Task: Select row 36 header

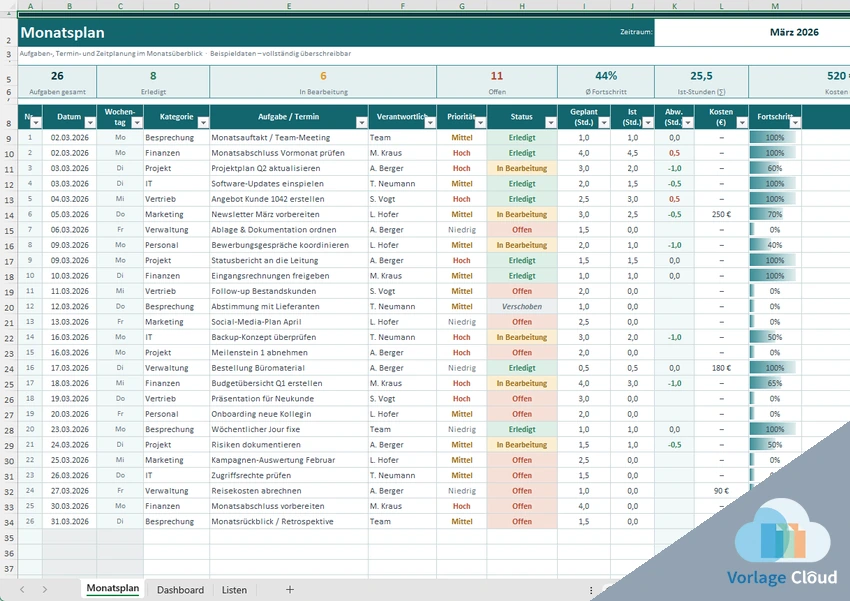Action: tap(9, 553)
